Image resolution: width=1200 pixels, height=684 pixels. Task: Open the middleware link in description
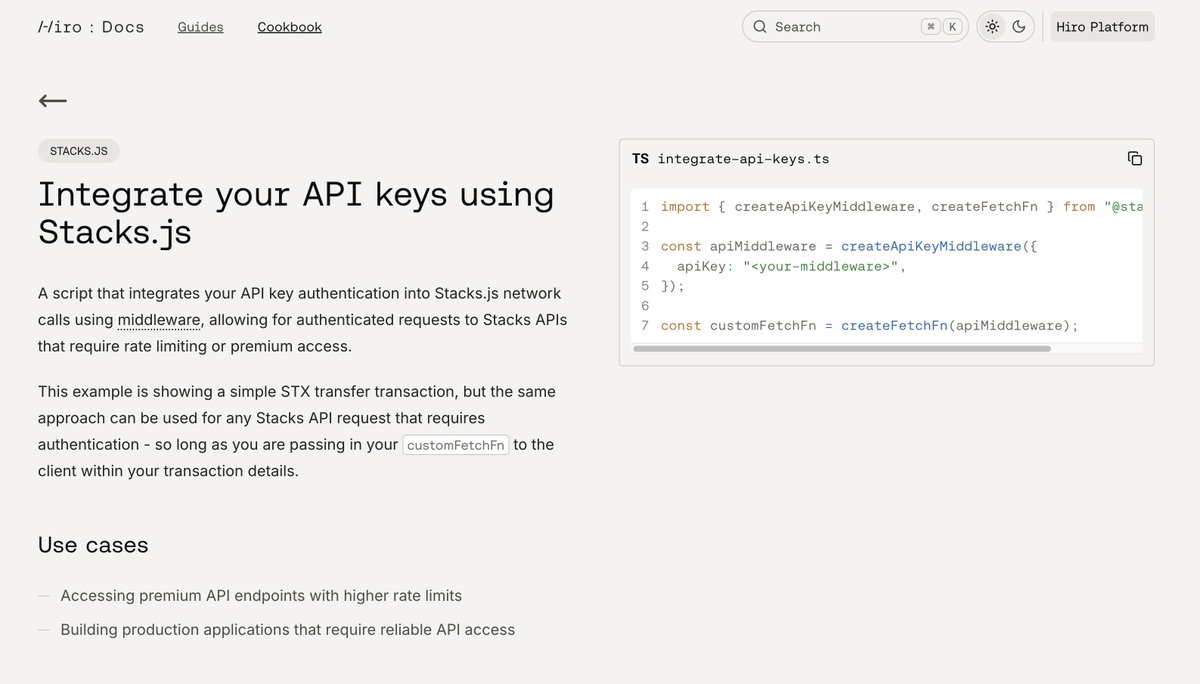tap(159, 320)
